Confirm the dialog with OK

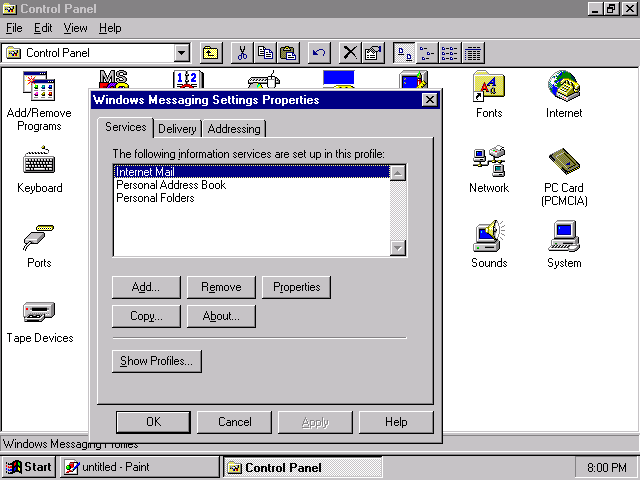click(x=153, y=422)
